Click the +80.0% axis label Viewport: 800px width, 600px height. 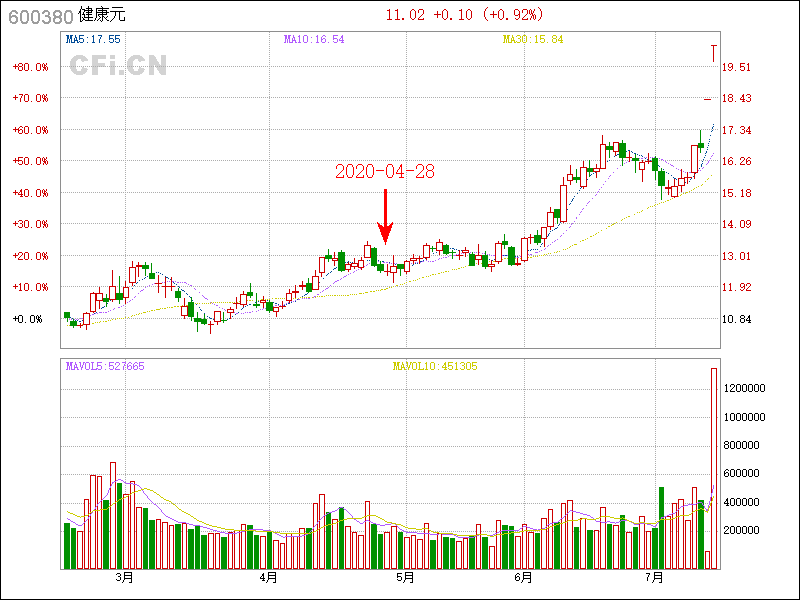tap(30, 67)
